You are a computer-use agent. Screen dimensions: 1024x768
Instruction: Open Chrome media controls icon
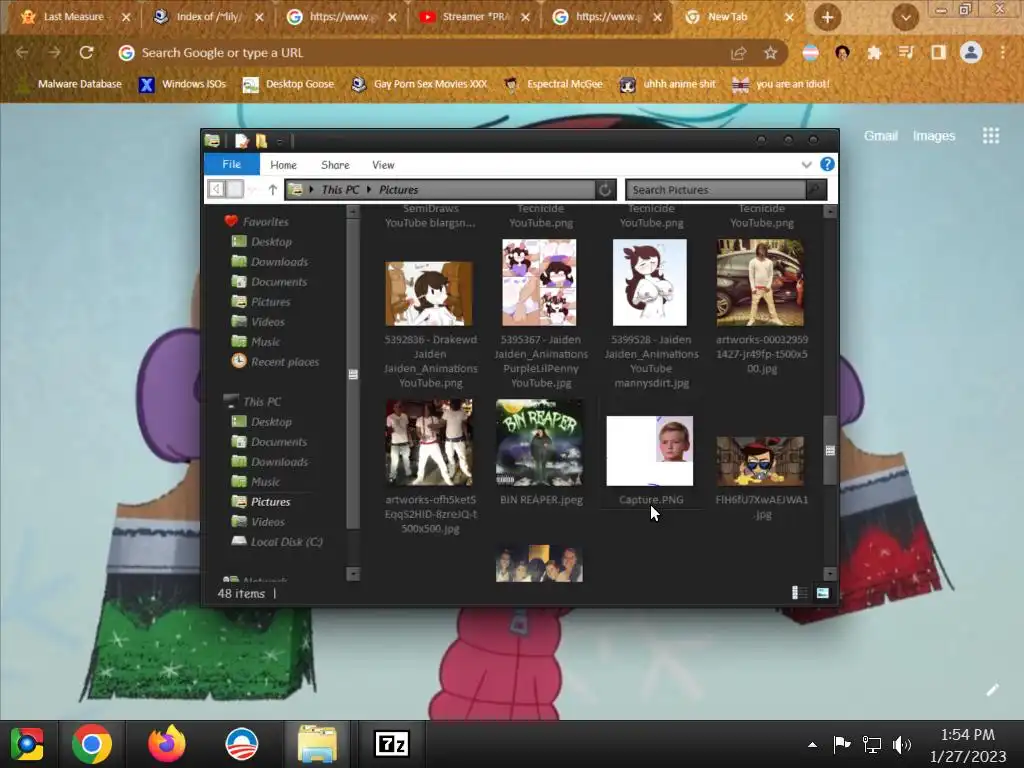906,53
